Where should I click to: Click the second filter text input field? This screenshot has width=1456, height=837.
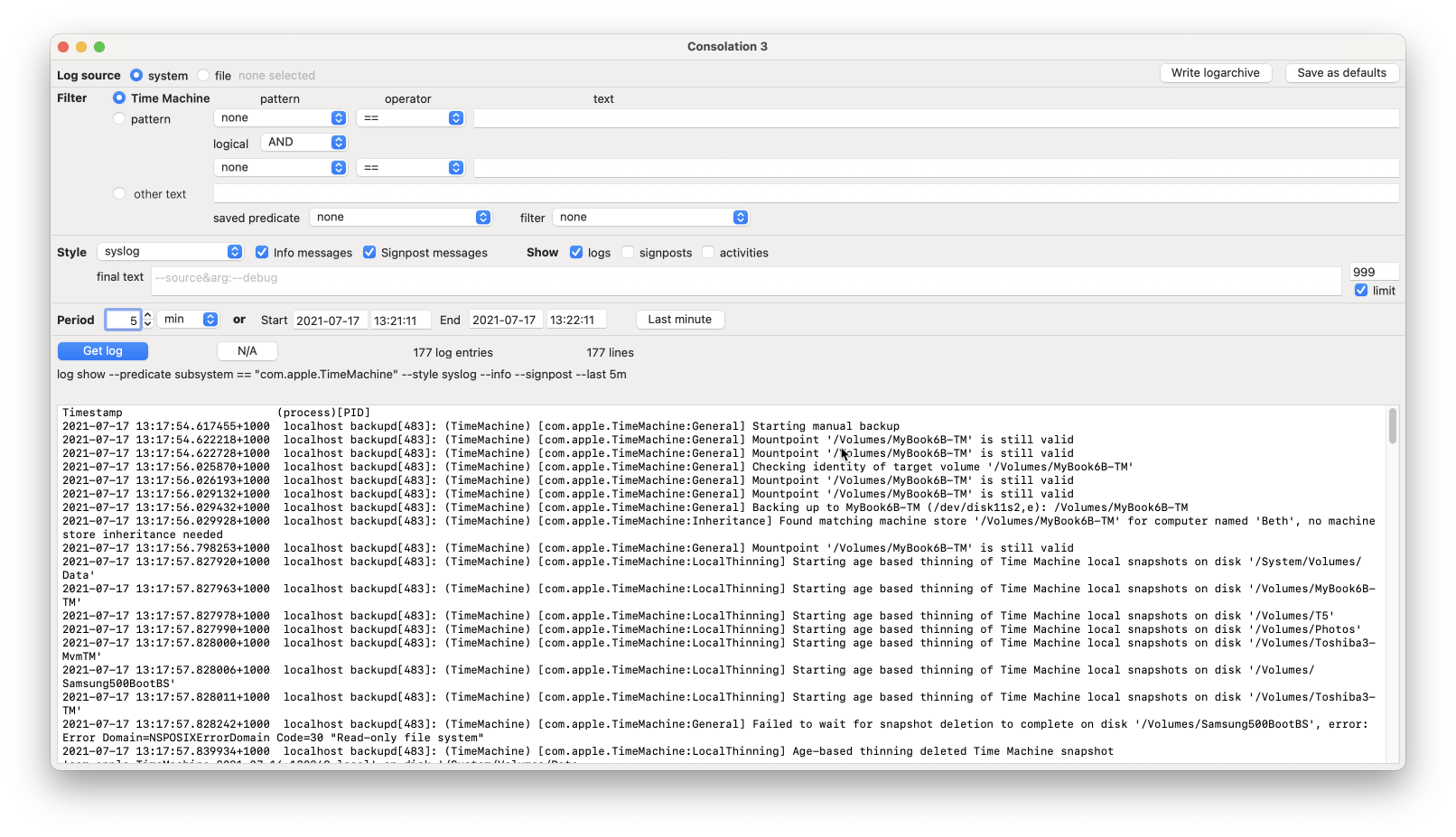point(937,168)
